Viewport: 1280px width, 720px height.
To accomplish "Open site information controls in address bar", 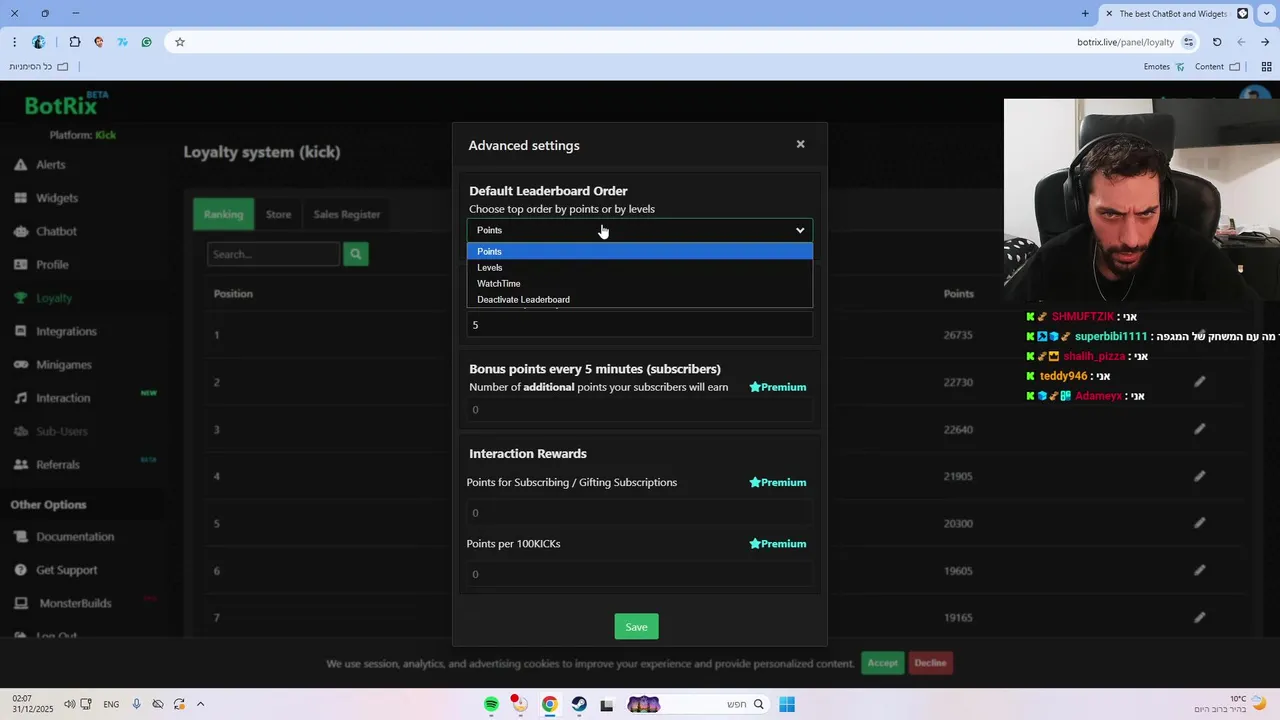I will (x=1188, y=42).
